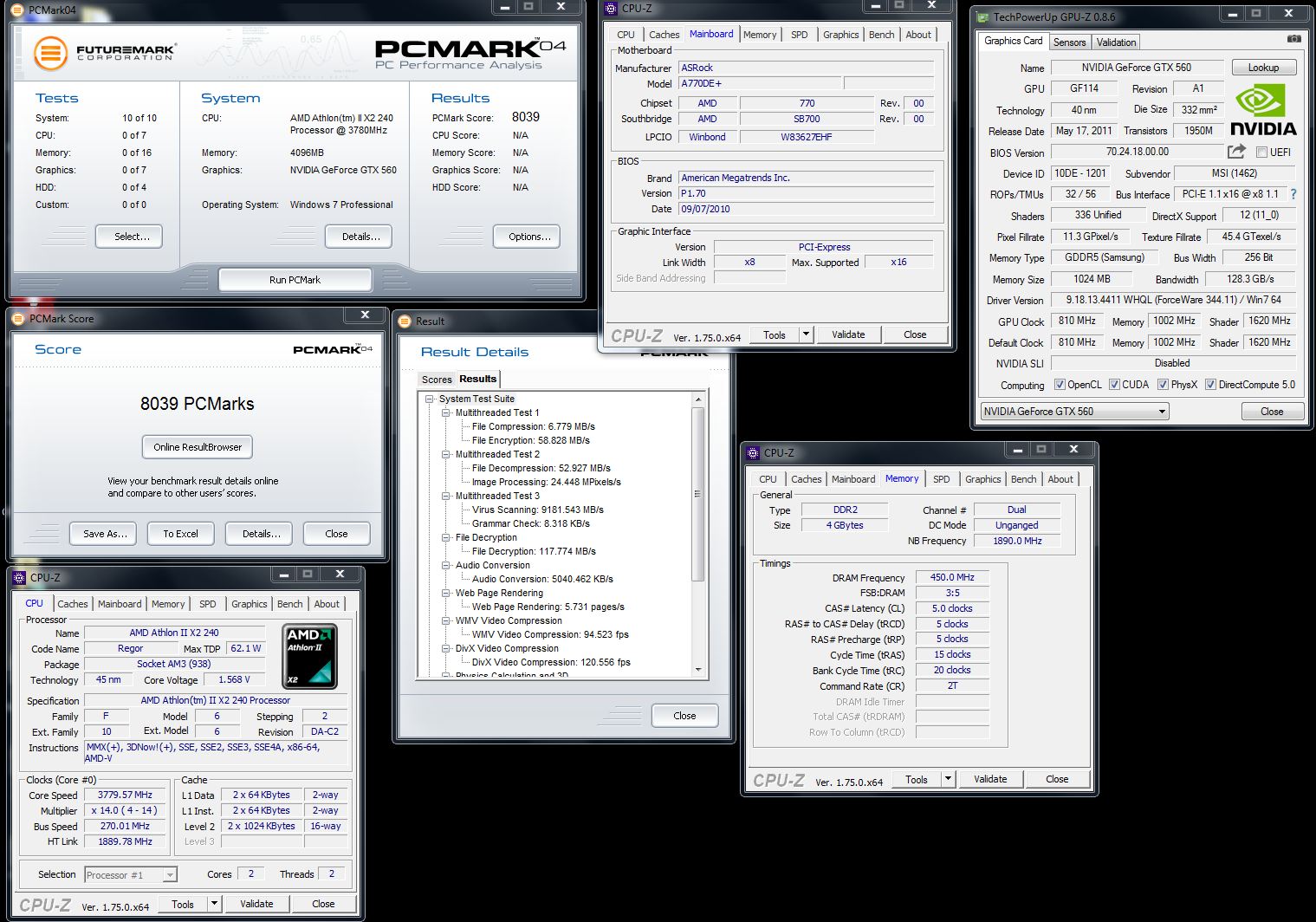Click the scroll down arrow in Result Details
This screenshot has width=1316, height=922.
(x=698, y=670)
